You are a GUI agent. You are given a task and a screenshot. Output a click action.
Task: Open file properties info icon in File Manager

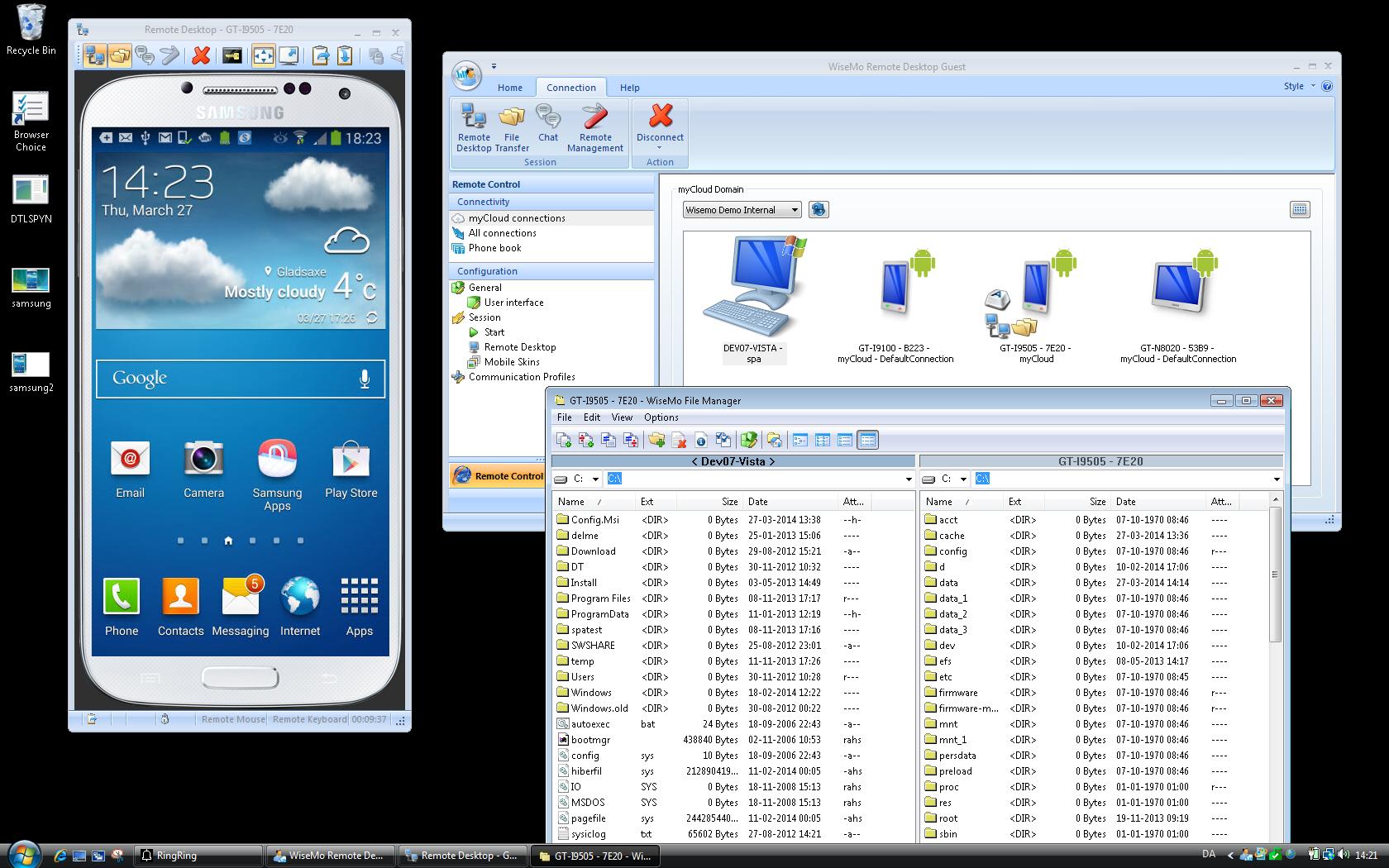pyautogui.click(x=701, y=440)
